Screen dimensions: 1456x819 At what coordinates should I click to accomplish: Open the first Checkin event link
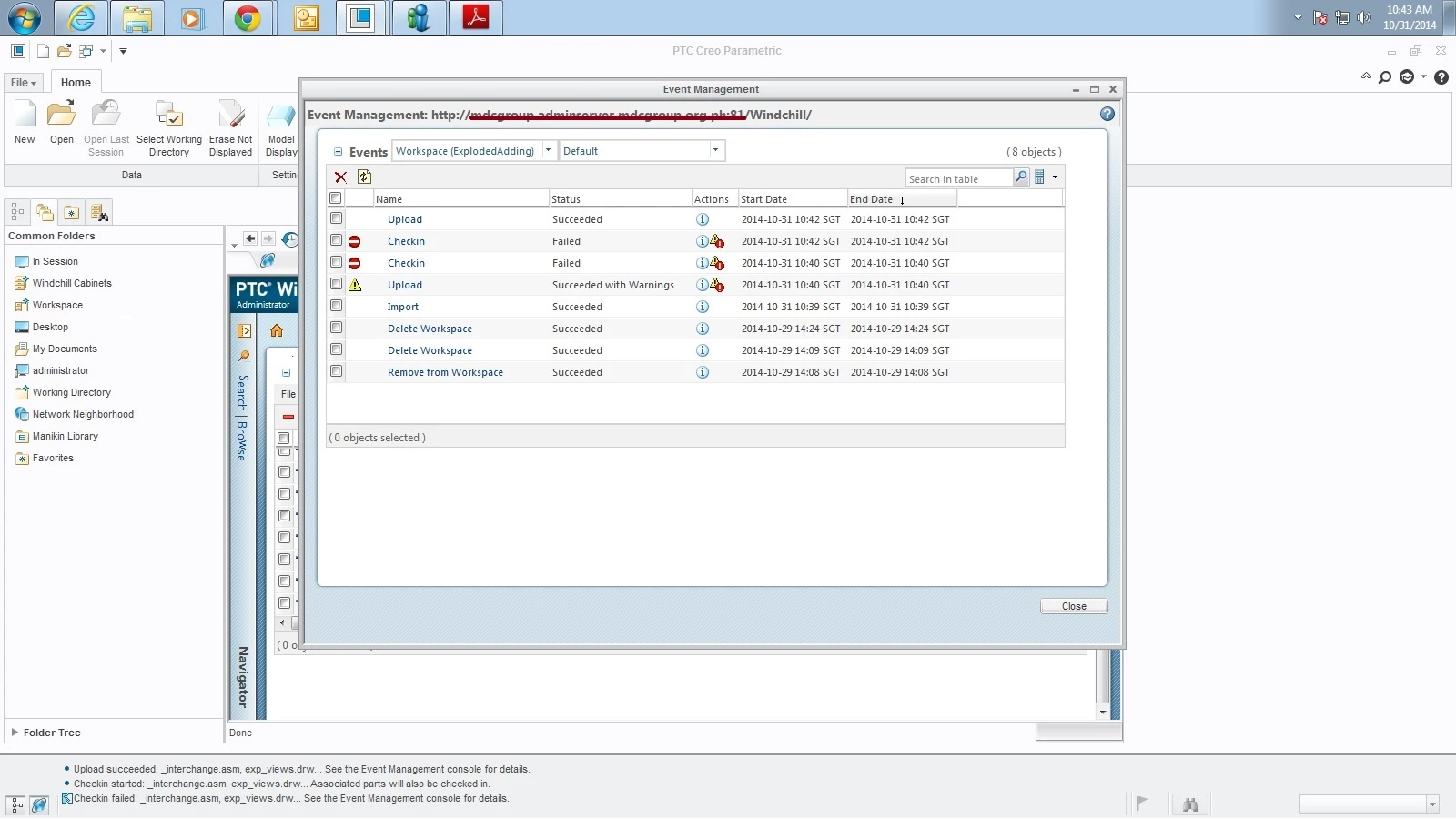click(406, 241)
